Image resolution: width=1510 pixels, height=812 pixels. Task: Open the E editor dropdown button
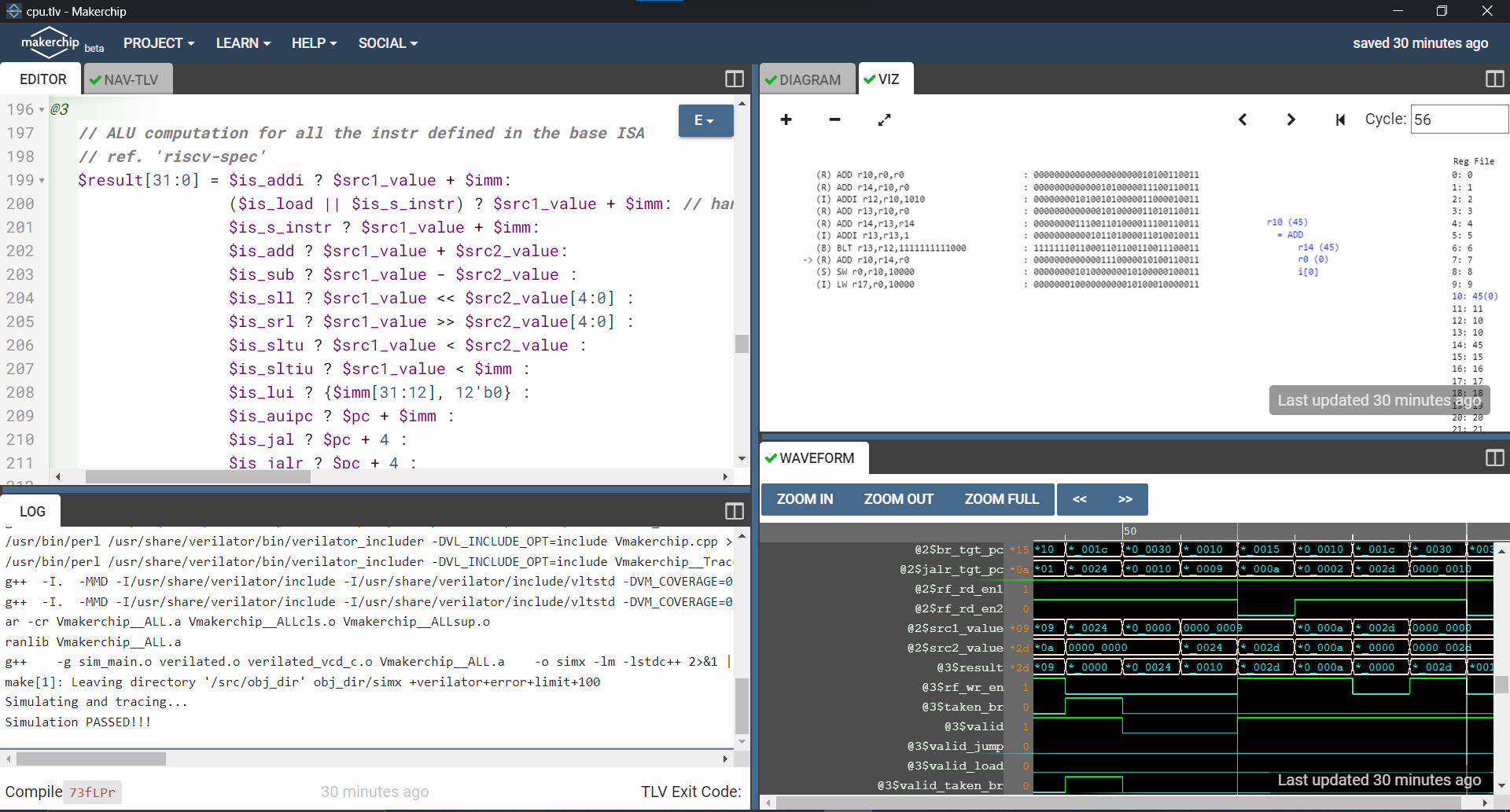705,120
